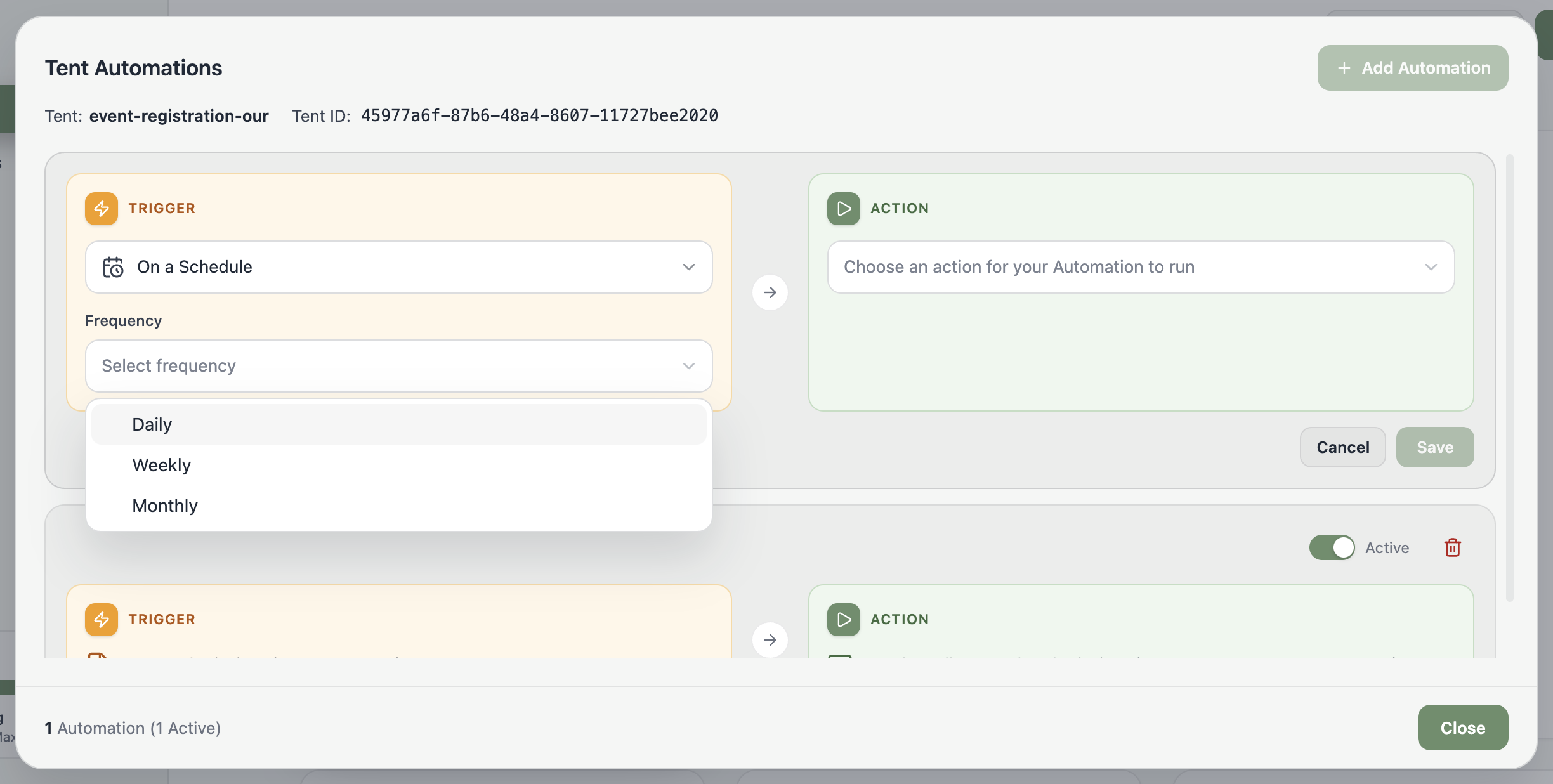Viewport: 1553px width, 784px height.
Task: Click the Tent ID value text
Action: (x=540, y=115)
